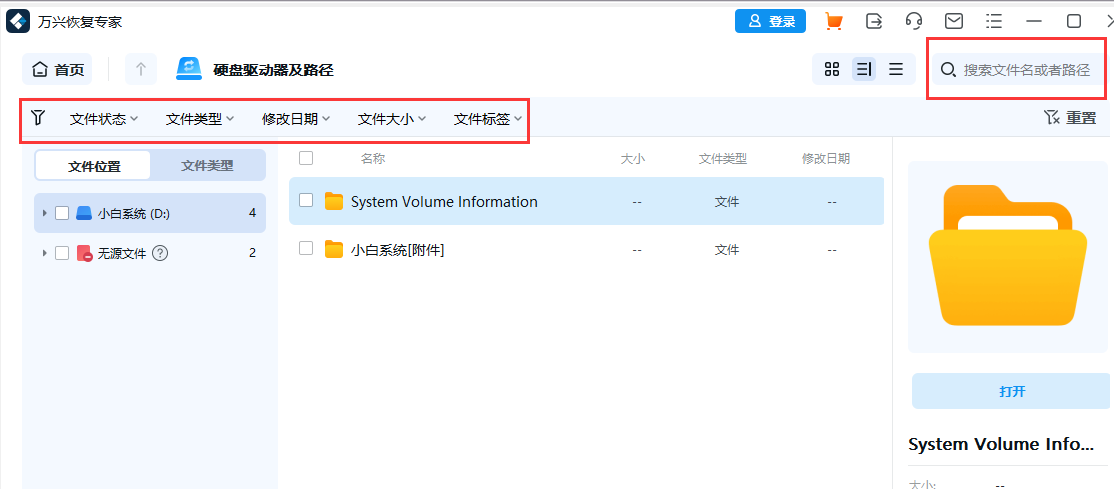Sort by the 修改日期 column header

point(826,158)
